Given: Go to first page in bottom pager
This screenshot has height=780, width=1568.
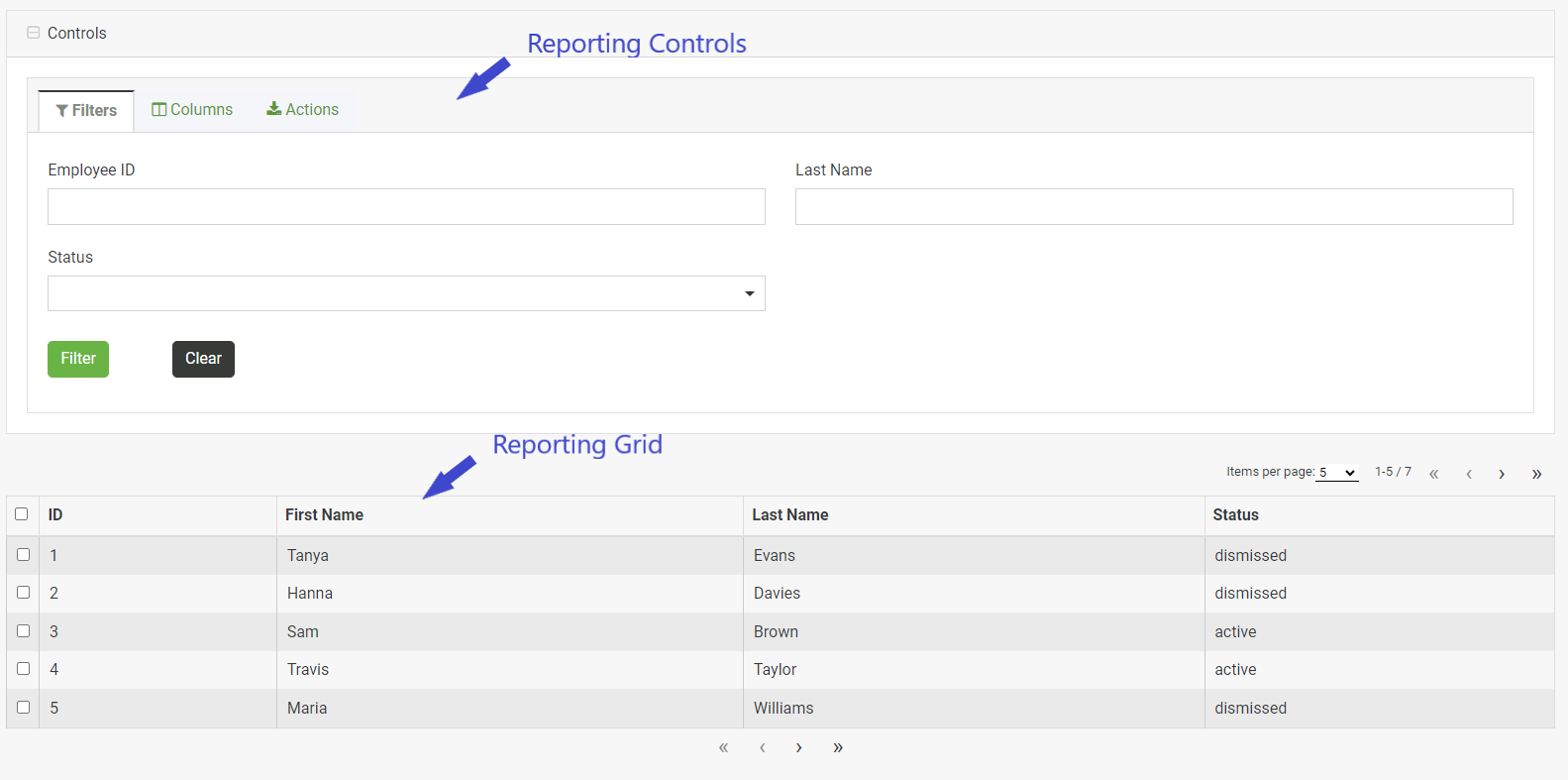Looking at the screenshot, I should (723, 747).
